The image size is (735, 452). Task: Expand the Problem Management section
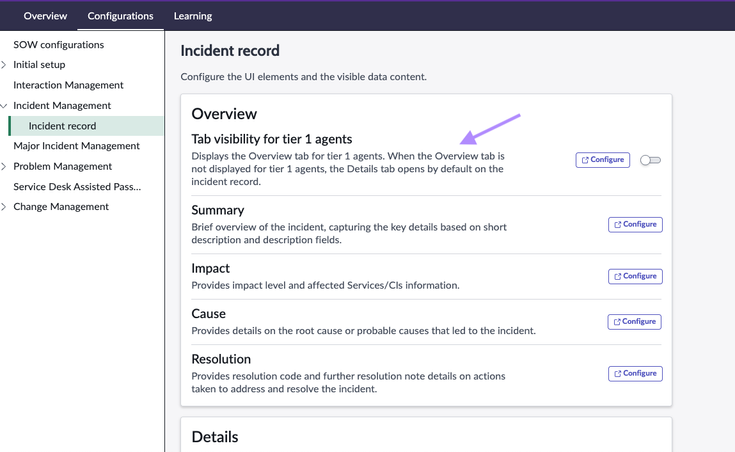[x=4, y=167]
